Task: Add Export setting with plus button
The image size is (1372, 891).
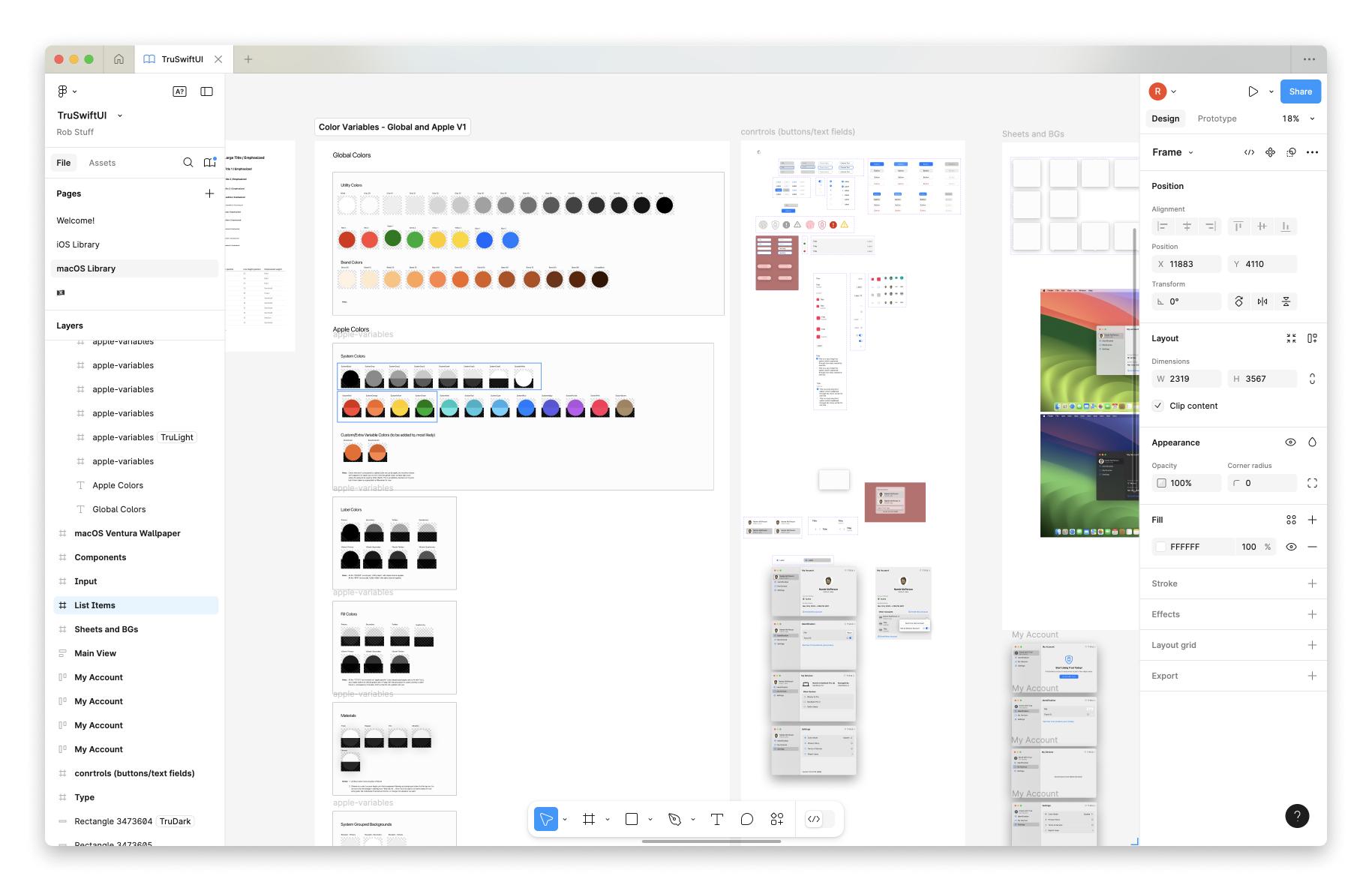Action: pos(1312,676)
